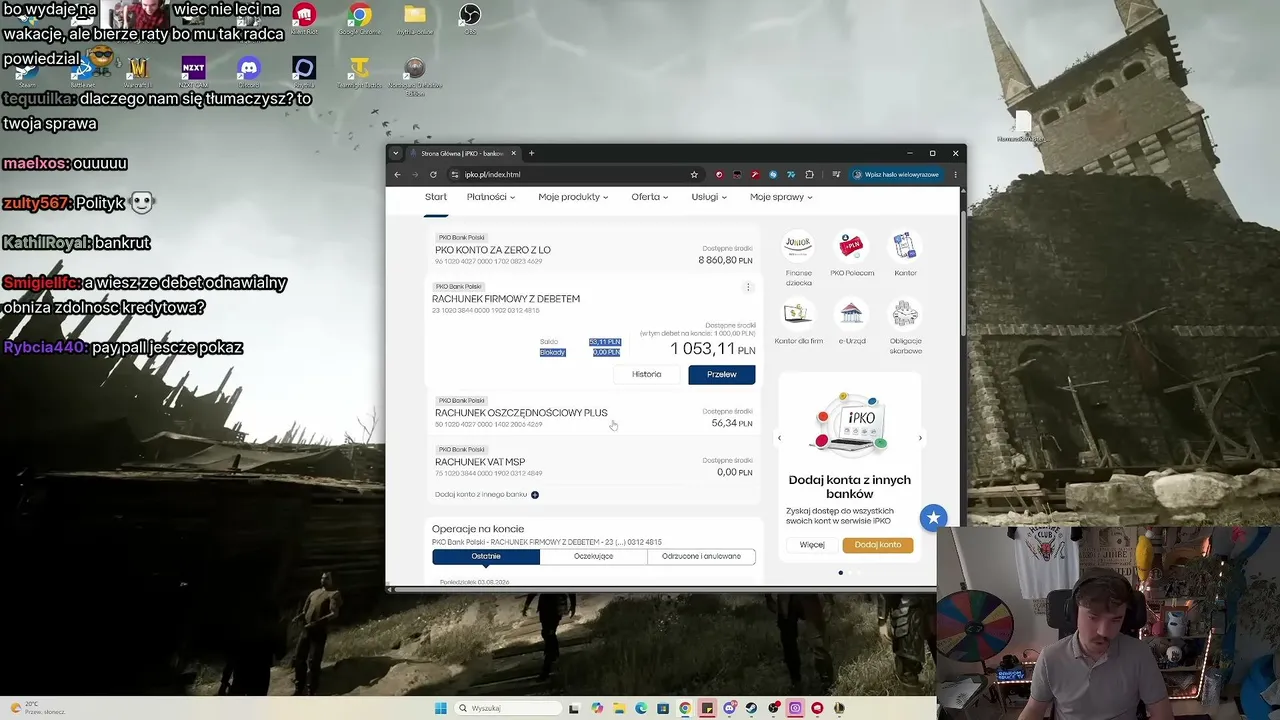Select the Strona Główna iPKO browser tab

click(463, 153)
